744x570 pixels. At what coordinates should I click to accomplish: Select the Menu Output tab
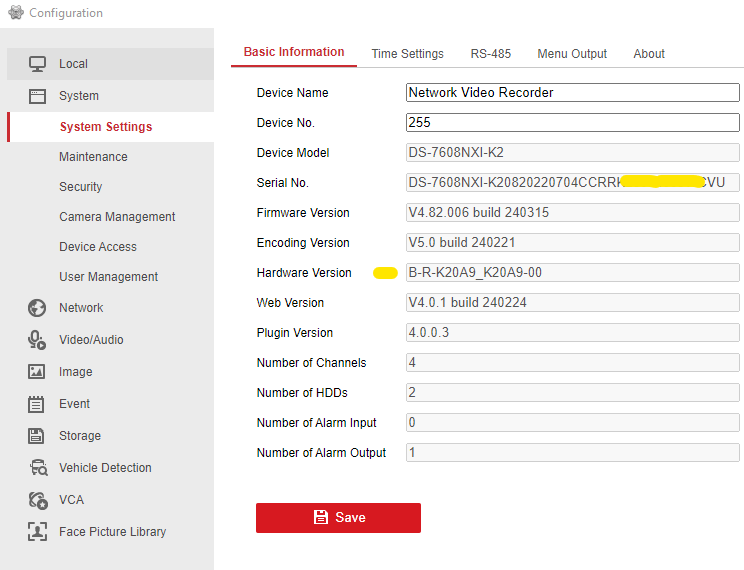coord(572,54)
